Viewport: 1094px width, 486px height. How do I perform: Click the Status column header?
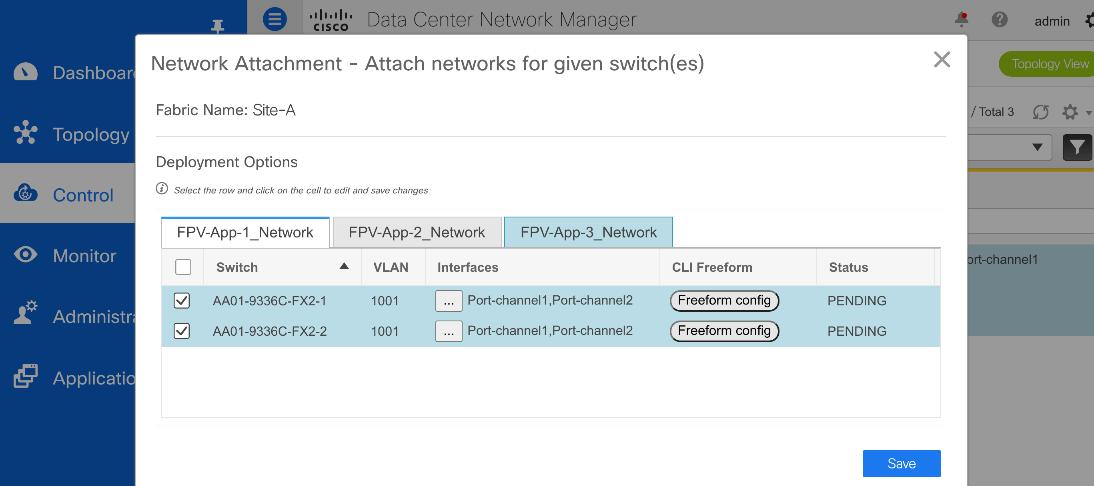pyautogui.click(x=848, y=267)
